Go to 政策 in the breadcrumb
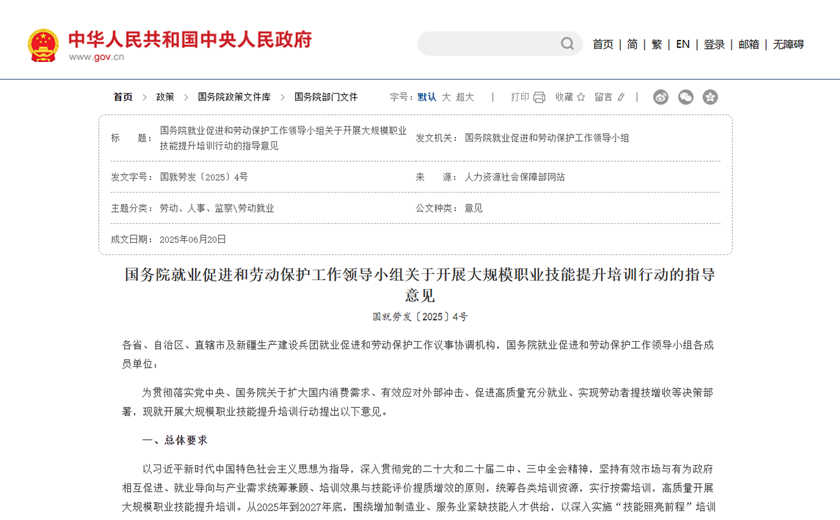This screenshot has width=840, height=520. coord(165,97)
